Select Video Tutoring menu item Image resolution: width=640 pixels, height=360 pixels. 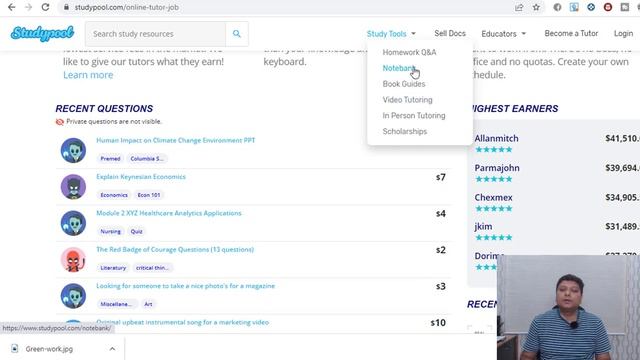tap(407, 100)
